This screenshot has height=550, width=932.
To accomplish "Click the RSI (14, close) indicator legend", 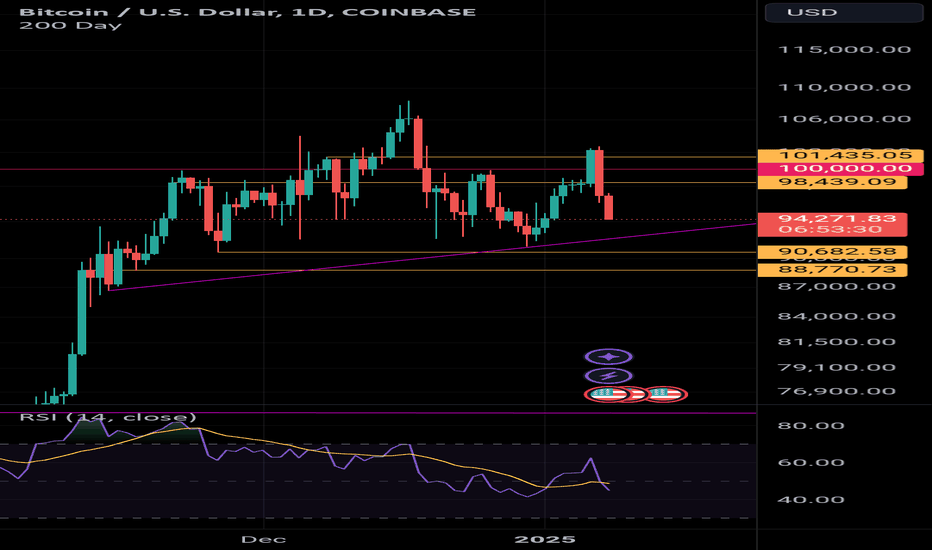I will click(108, 417).
